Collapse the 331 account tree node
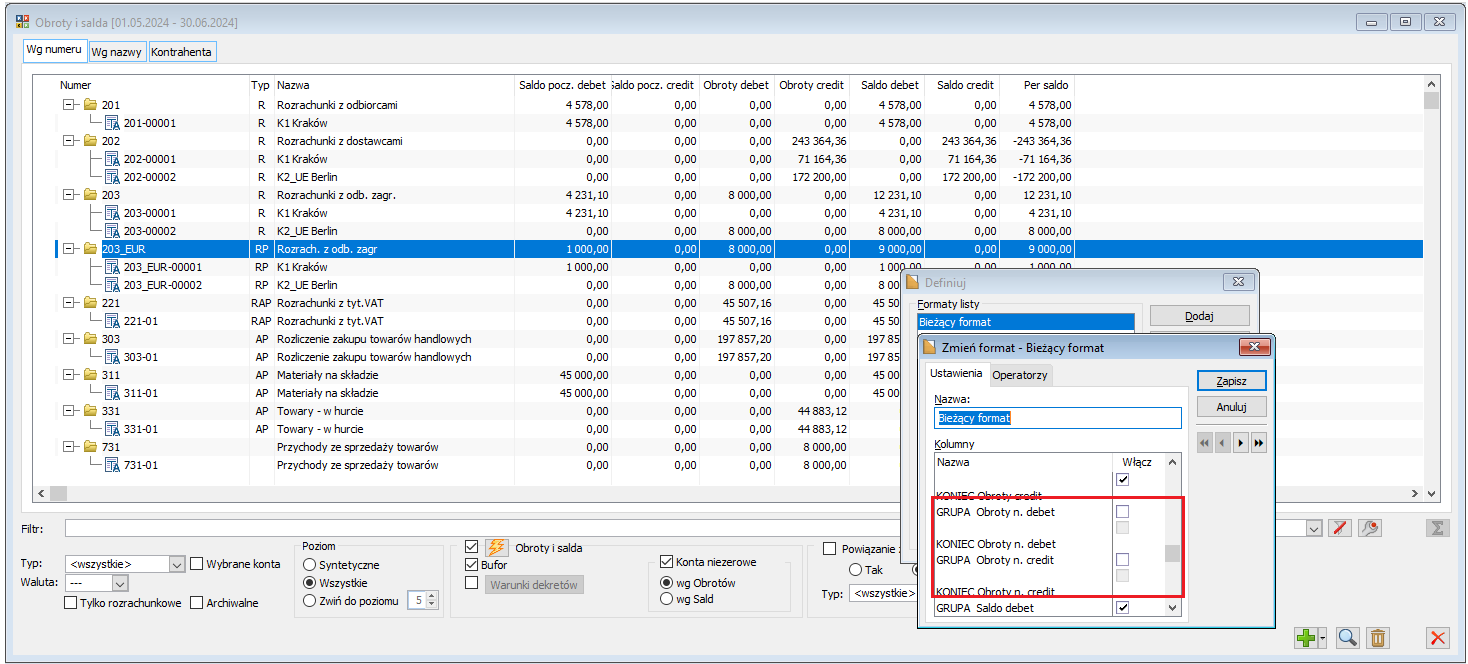The image size is (1468, 664). click(68, 411)
